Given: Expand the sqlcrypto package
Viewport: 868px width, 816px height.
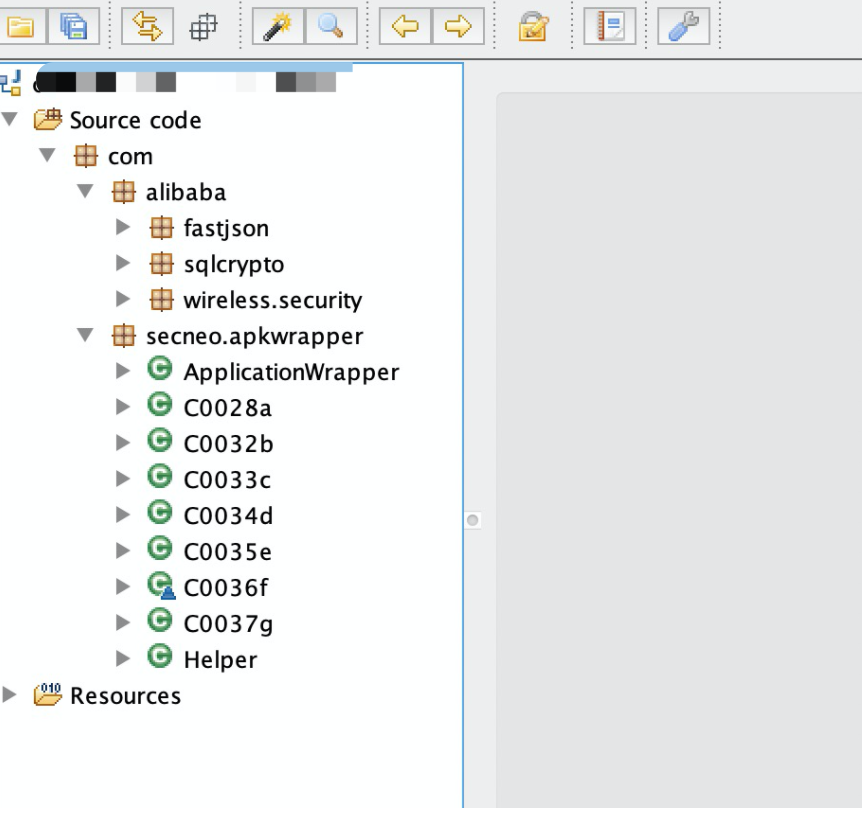Looking at the screenshot, I should [x=123, y=263].
